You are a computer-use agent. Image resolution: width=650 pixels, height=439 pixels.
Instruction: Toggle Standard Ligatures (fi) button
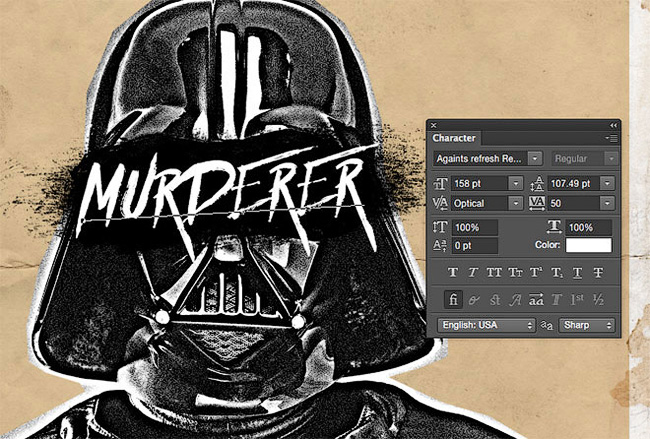453,299
